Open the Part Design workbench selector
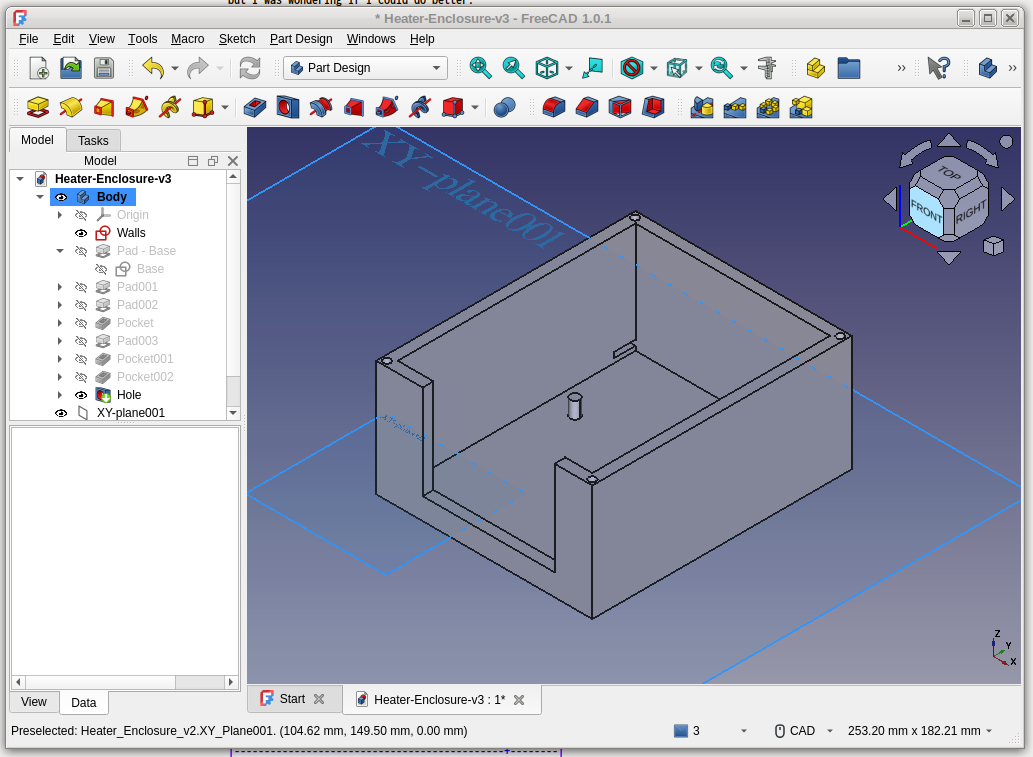Image resolution: width=1033 pixels, height=757 pixels. click(364, 68)
